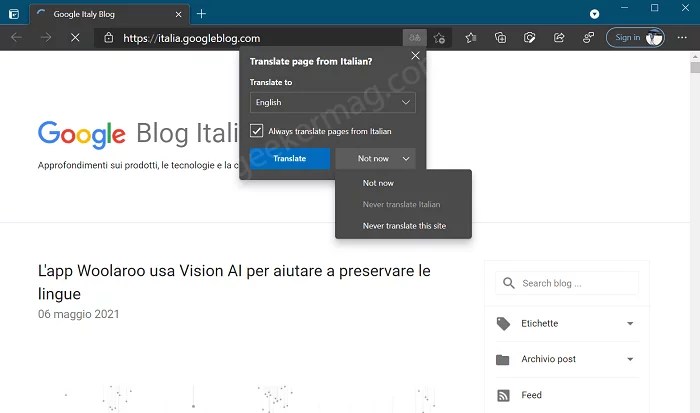Close the translate popup
This screenshot has height=413, width=700.
(415, 55)
